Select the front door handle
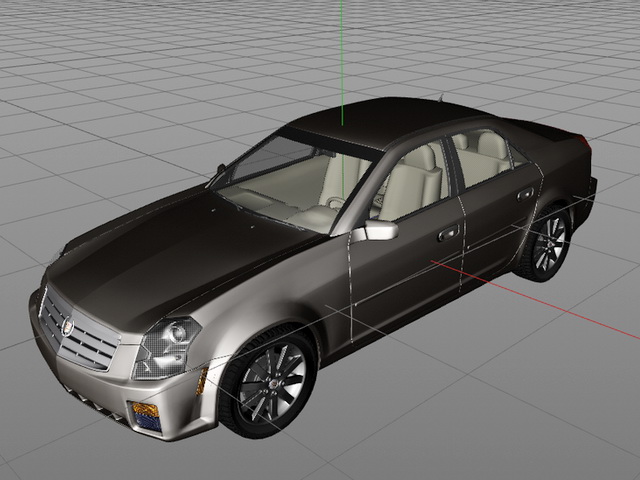The width and height of the screenshot is (640, 480). pyautogui.click(x=448, y=234)
